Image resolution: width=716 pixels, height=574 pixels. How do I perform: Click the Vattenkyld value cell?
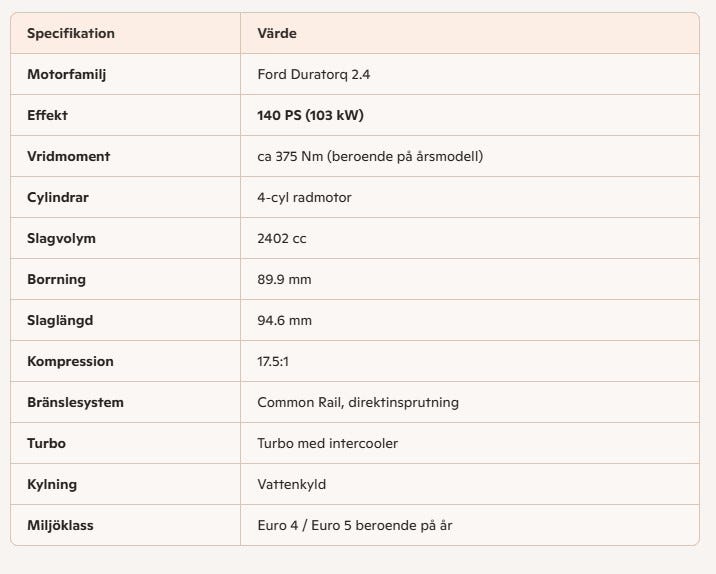coord(292,484)
